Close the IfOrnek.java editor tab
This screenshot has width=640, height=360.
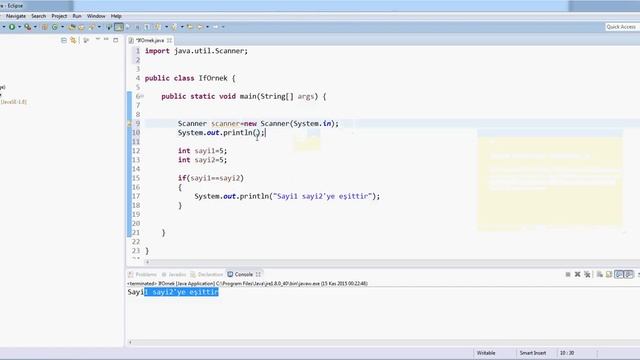[169, 40]
